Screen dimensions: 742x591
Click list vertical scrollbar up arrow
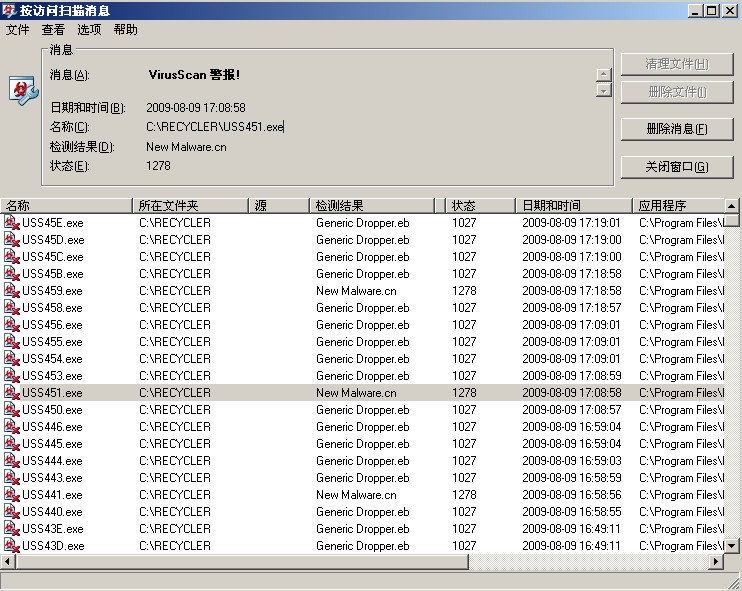point(732,206)
